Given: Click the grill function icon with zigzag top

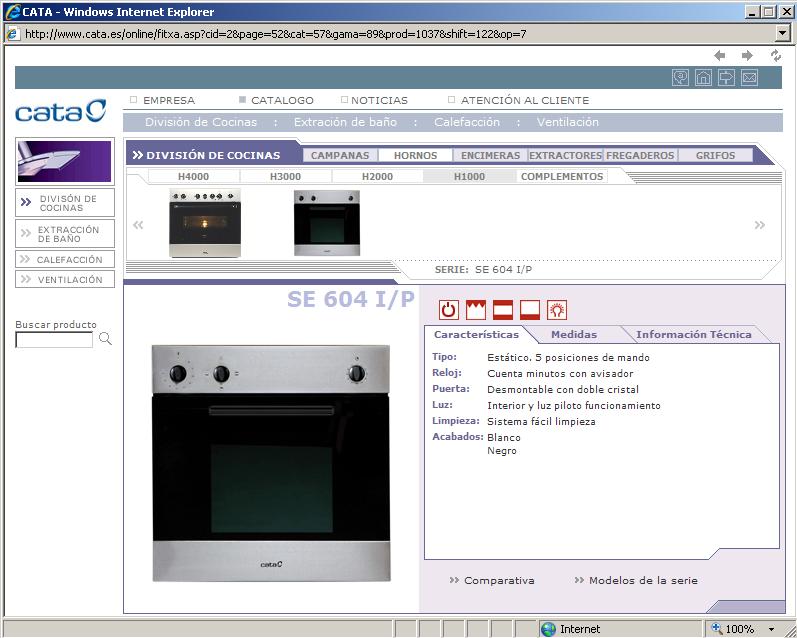Looking at the screenshot, I should point(476,310).
